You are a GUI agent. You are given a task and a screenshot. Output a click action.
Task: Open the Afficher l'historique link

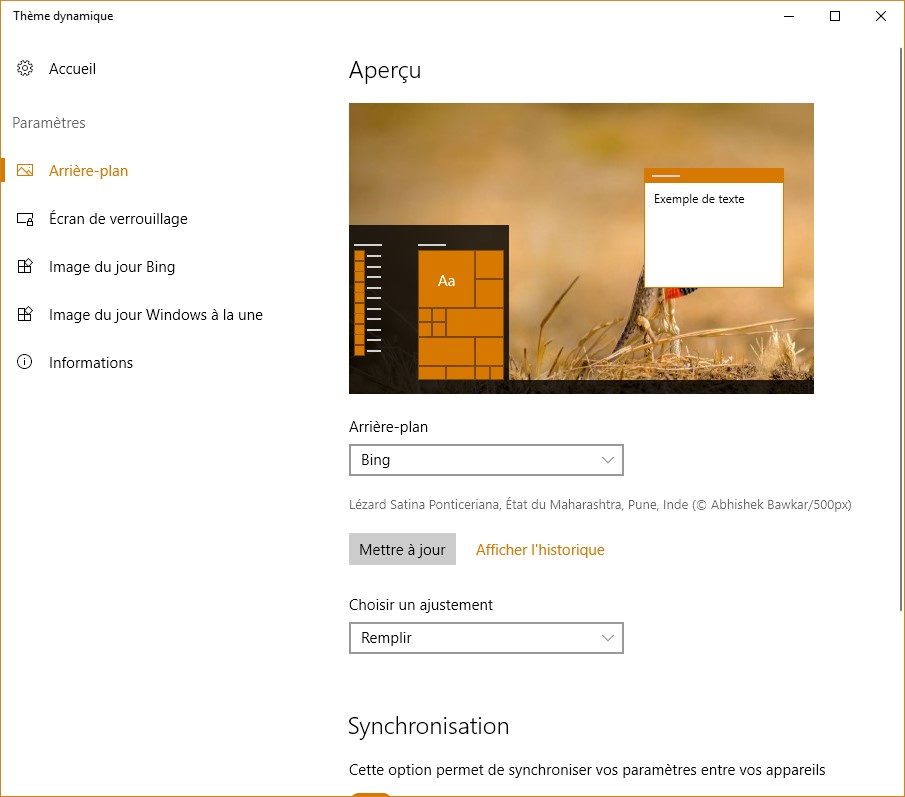pyautogui.click(x=540, y=550)
